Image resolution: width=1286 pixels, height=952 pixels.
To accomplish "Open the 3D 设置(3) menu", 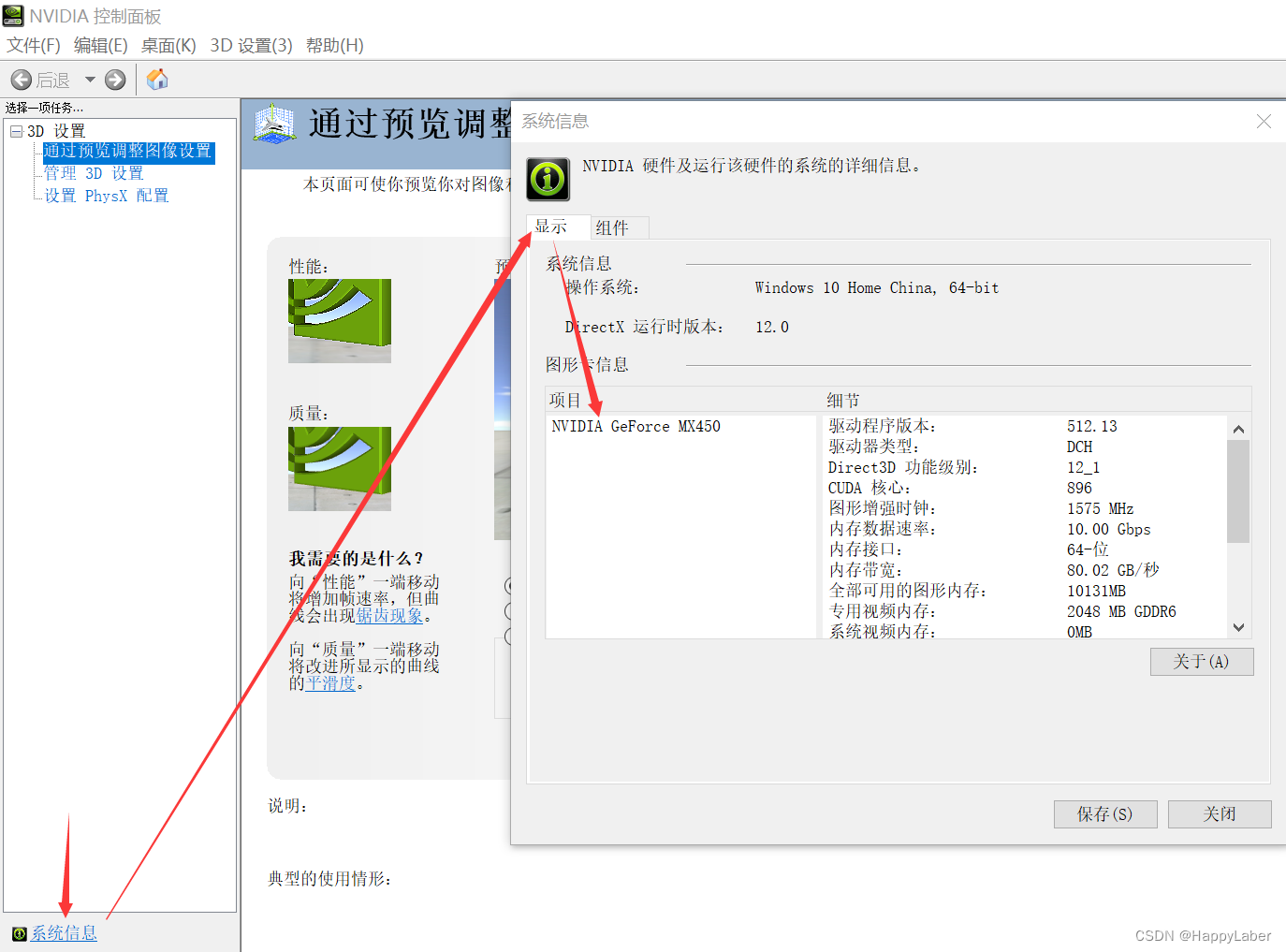I will coord(251,45).
